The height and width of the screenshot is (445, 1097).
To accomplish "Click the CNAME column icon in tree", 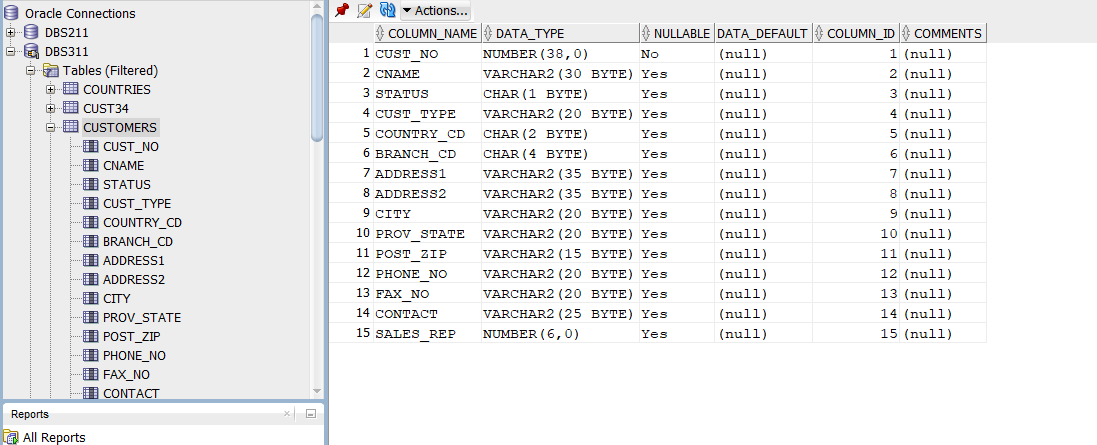I will pos(90,165).
